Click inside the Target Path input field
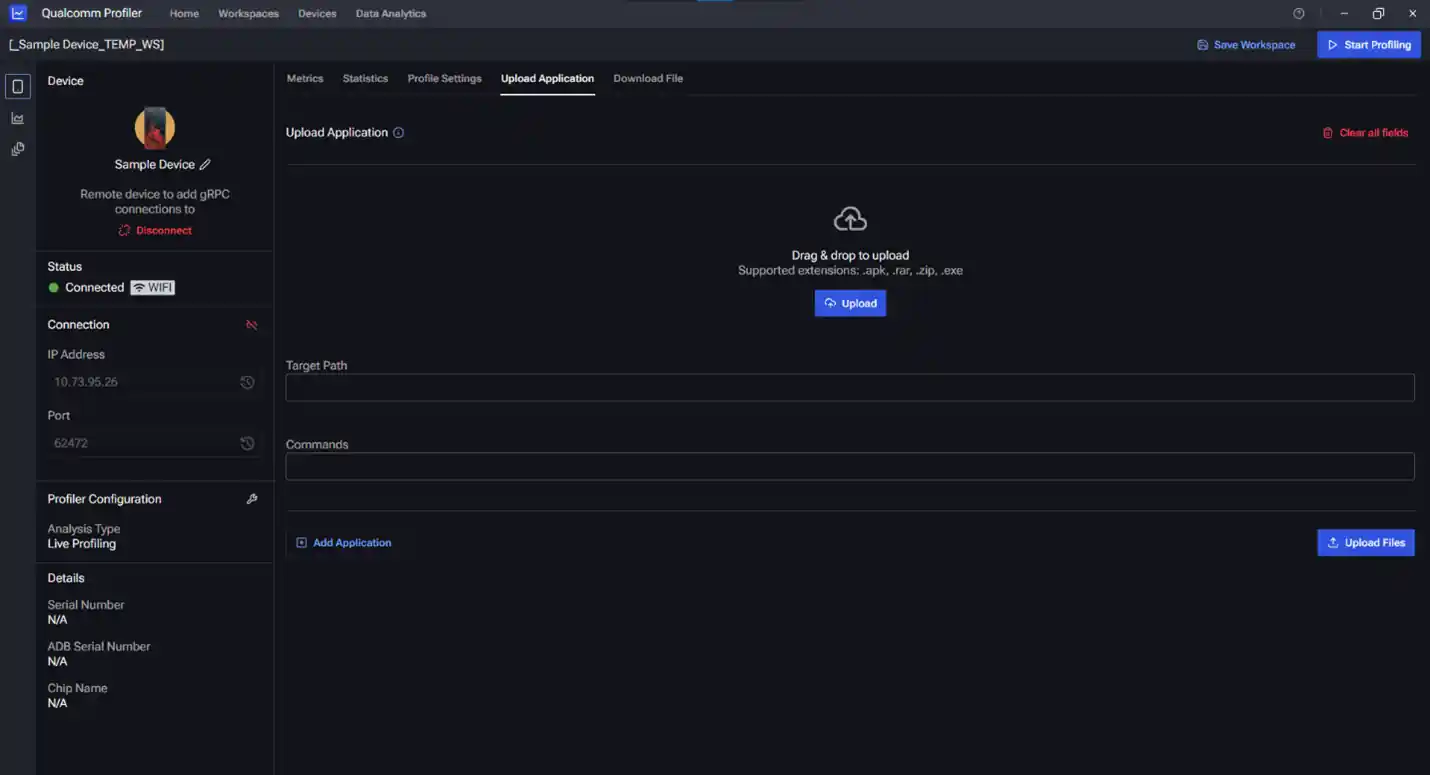Viewport: 1430px width, 775px height. coord(850,387)
